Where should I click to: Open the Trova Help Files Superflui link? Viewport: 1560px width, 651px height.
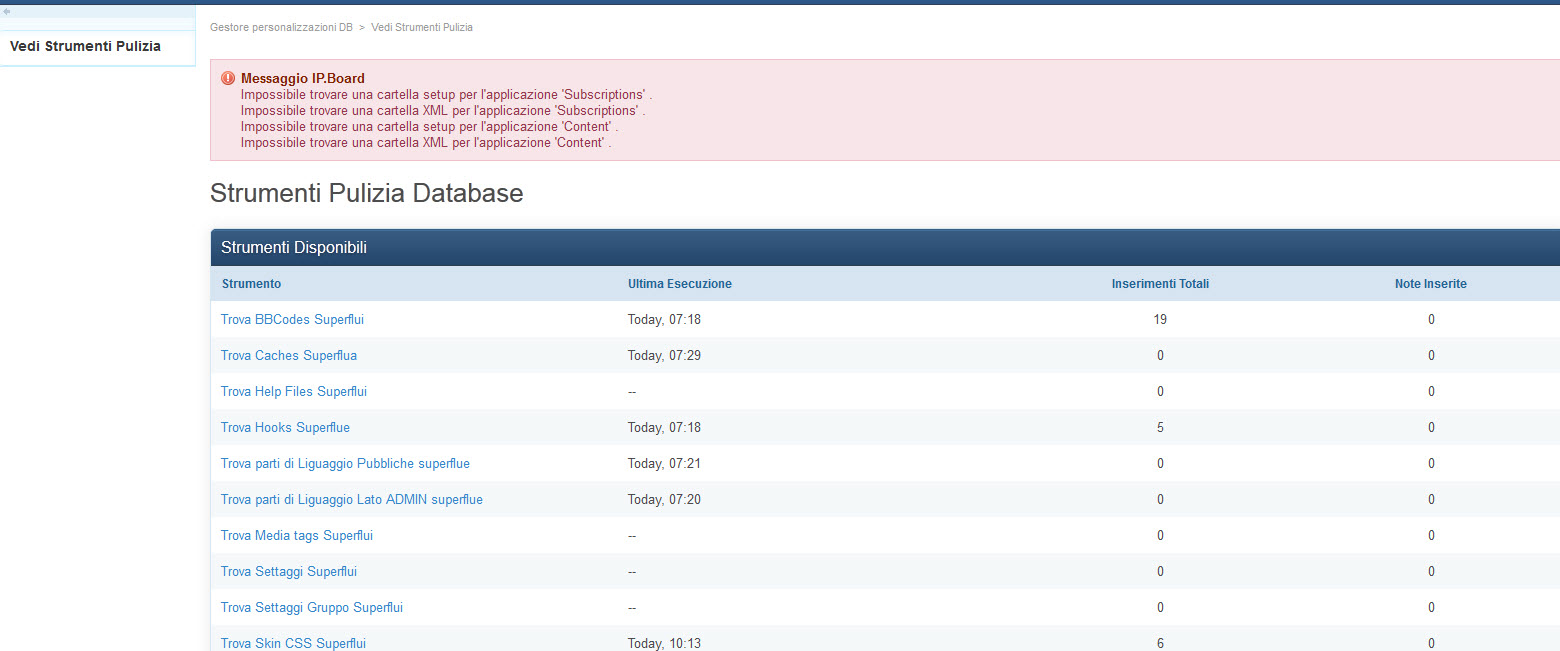[x=293, y=392]
